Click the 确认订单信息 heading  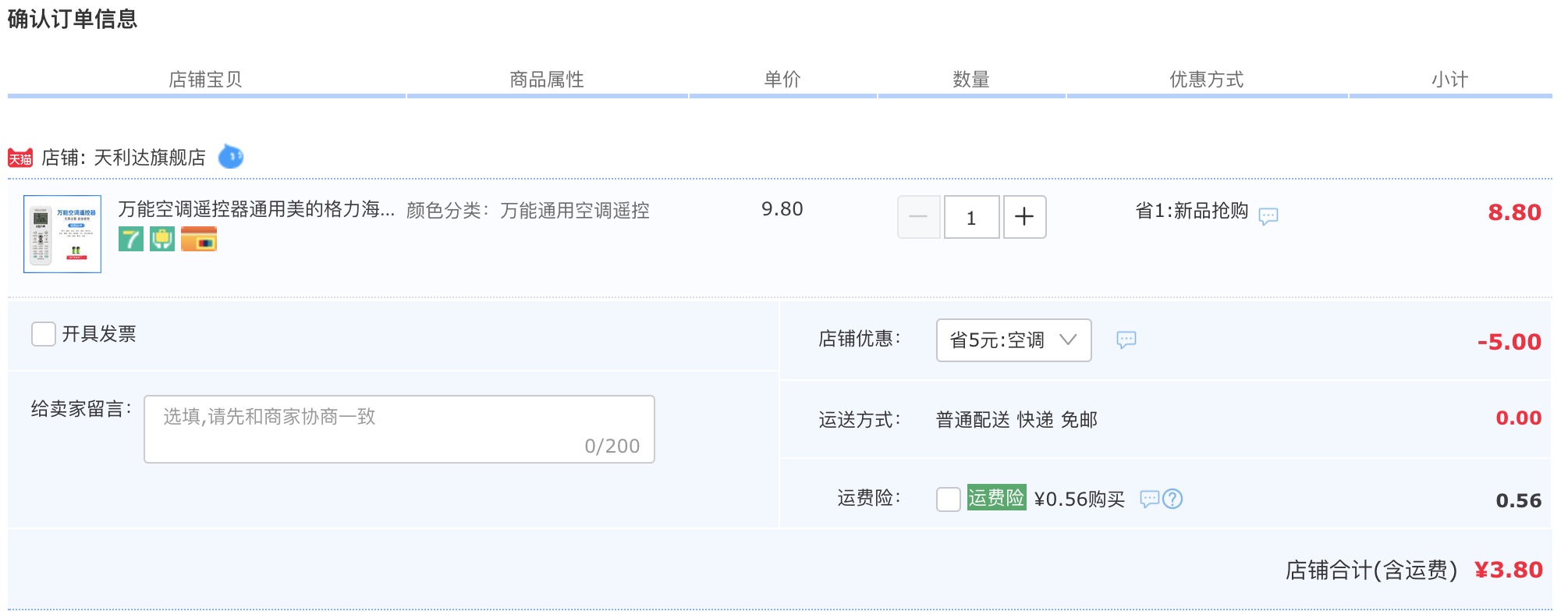point(73,19)
